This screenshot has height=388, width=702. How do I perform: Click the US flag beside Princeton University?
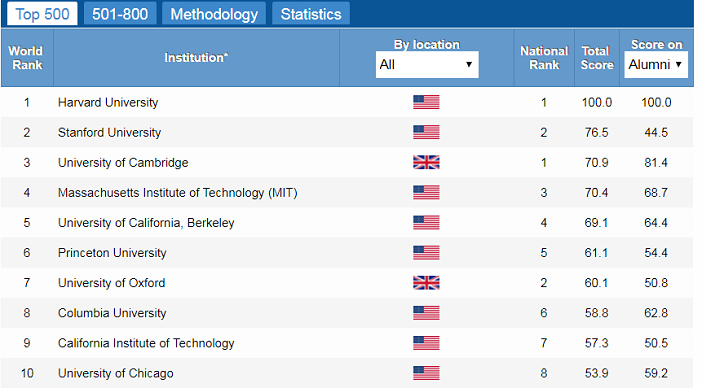(x=426, y=252)
